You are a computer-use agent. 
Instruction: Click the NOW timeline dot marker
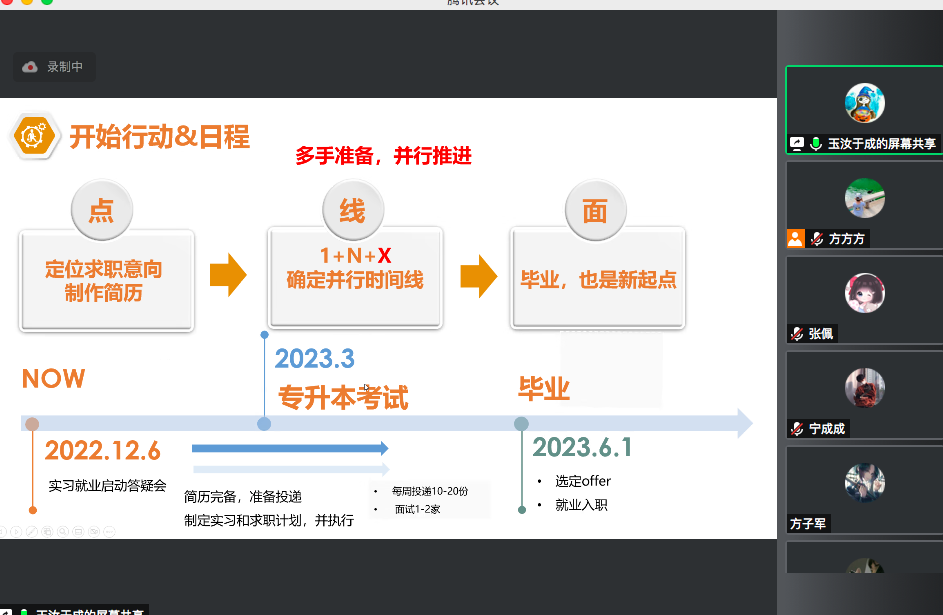tap(32, 424)
